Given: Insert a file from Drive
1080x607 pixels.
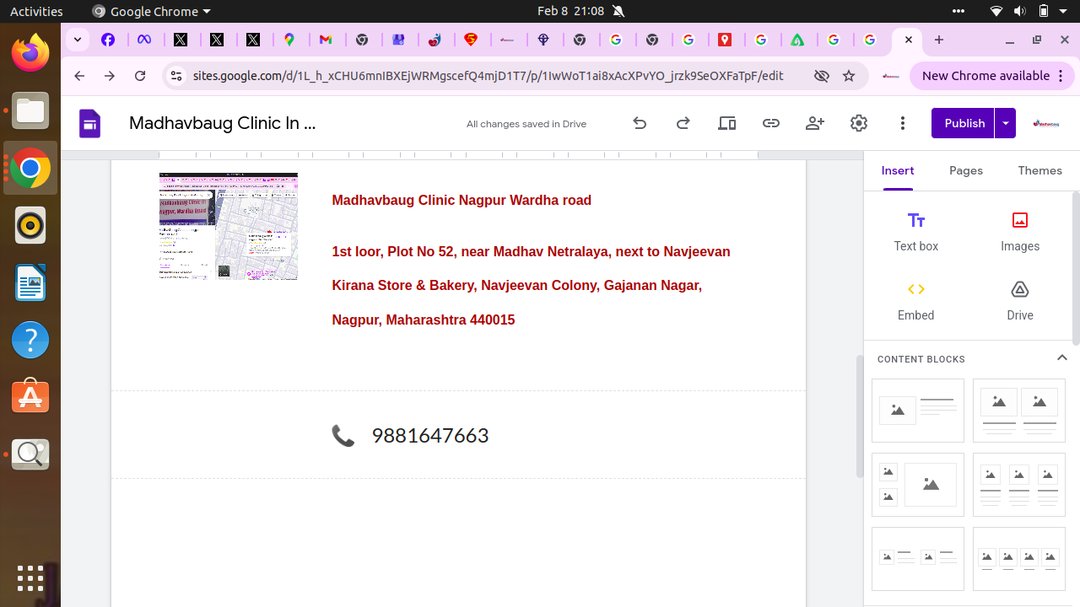Looking at the screenshot, I should tap(1019, 300).
